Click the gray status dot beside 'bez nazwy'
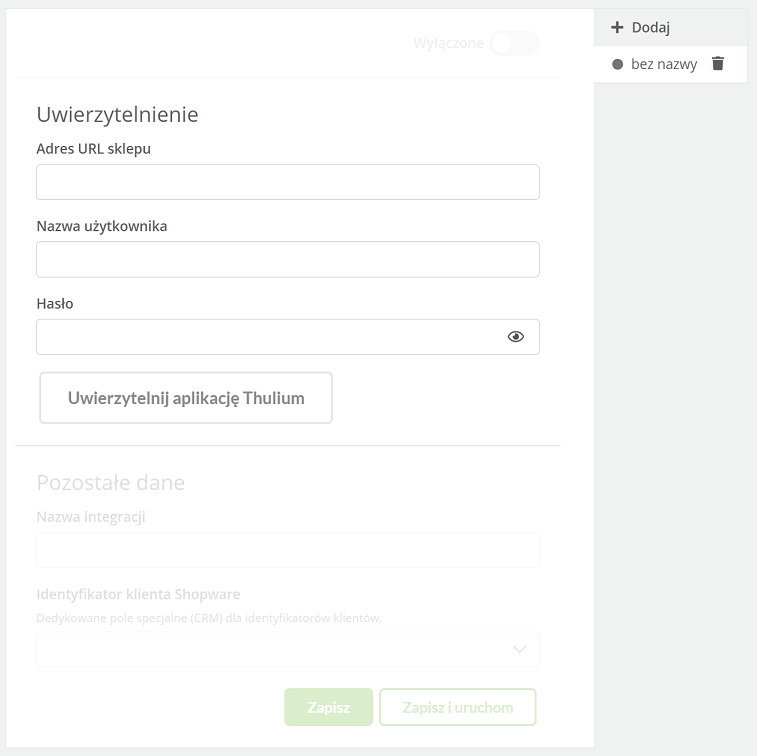This screenshot has height=756, width=757. [x=617, y=64]
